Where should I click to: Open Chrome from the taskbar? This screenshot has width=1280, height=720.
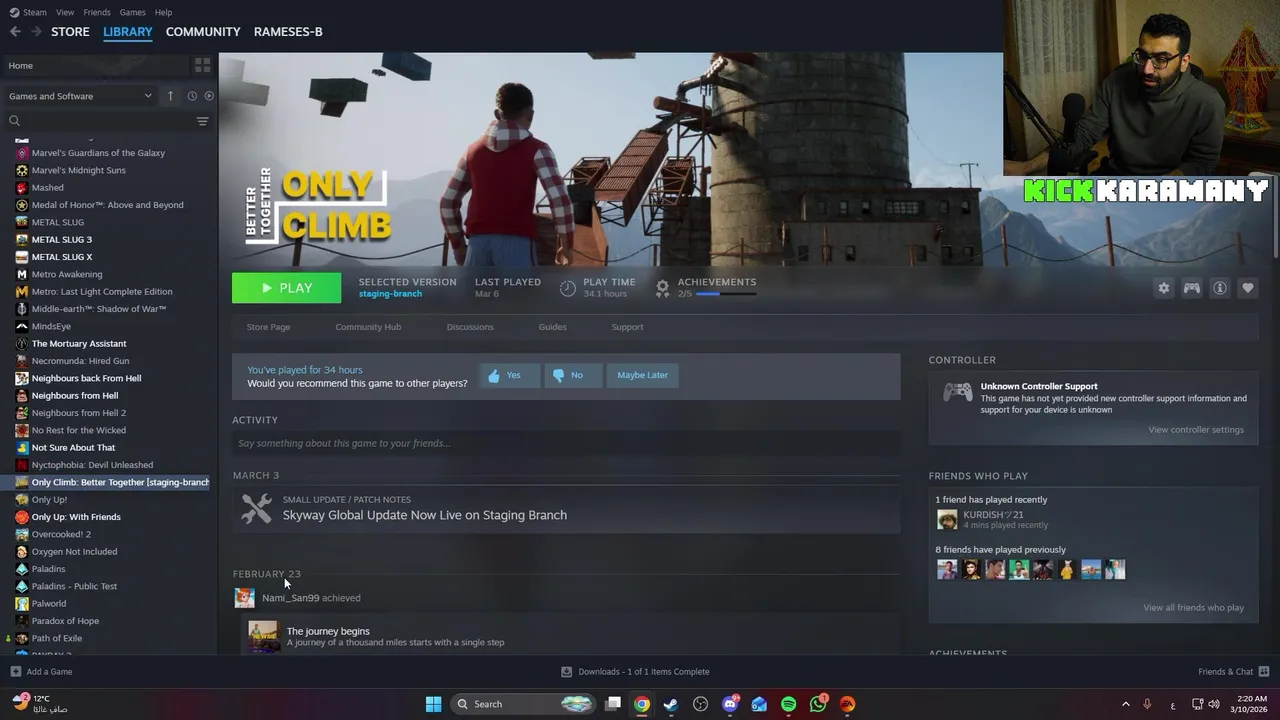[x=642, y=704]
